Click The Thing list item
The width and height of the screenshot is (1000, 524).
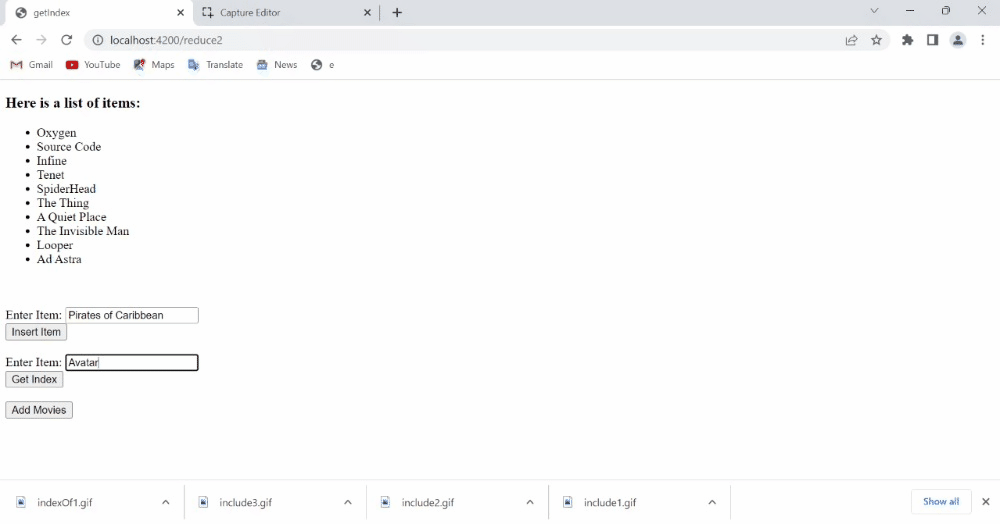[x=62, y=203]
